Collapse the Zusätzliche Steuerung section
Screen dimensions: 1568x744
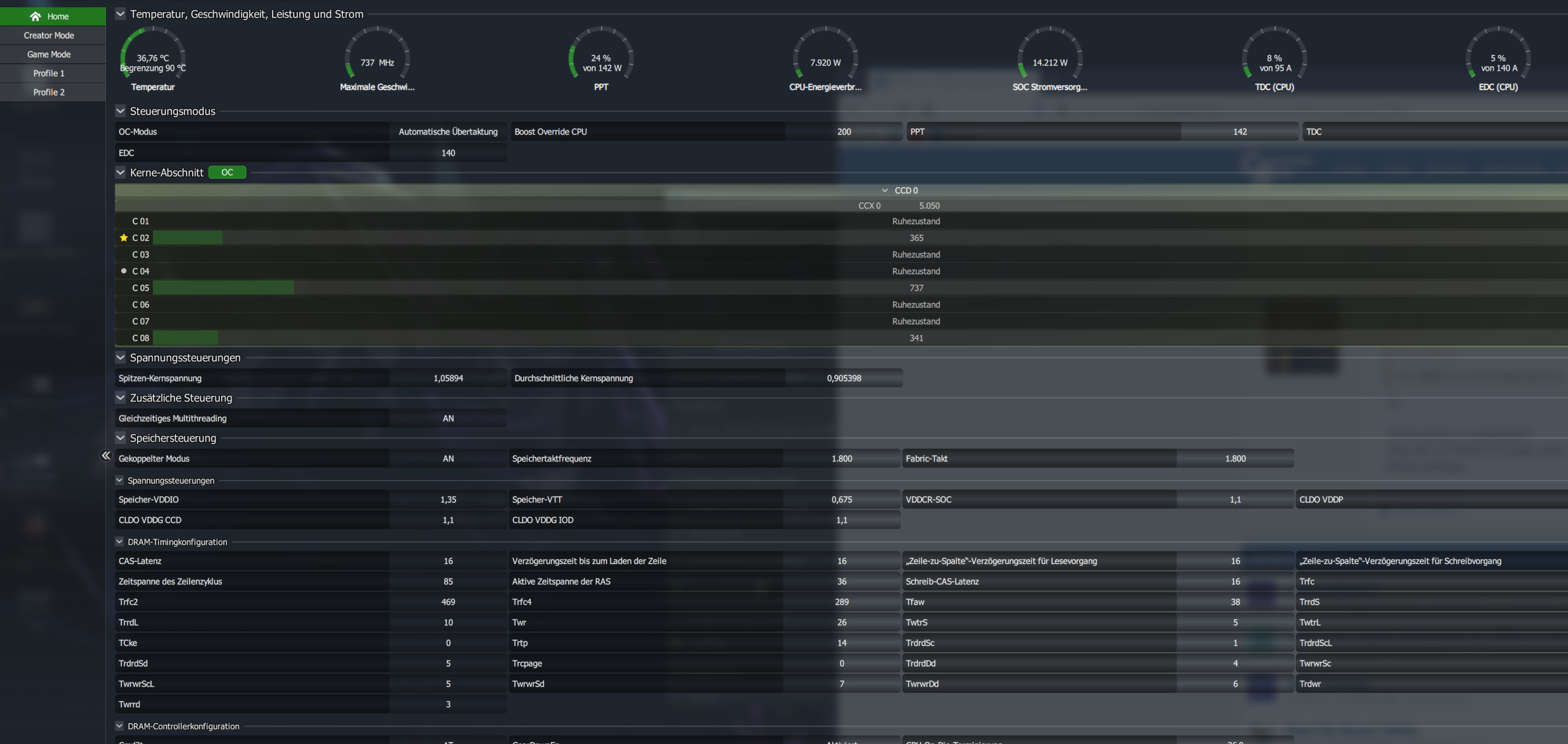(120, 398)
